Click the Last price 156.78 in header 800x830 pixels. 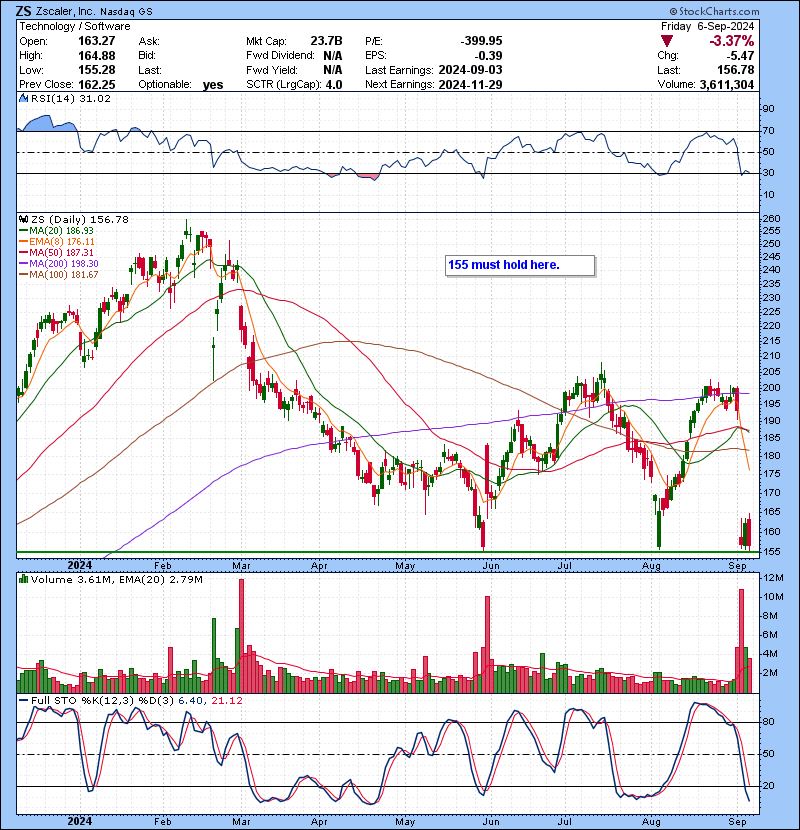click(736, 70)
